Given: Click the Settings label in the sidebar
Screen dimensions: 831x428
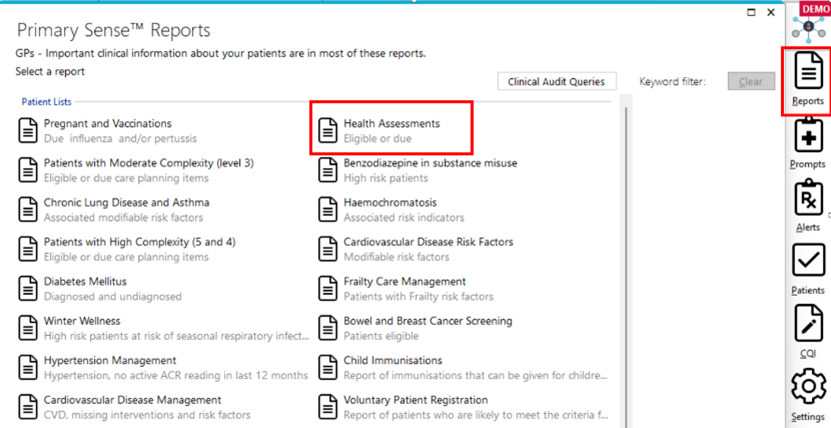Looking at the screenshot, I should (808, 416).
